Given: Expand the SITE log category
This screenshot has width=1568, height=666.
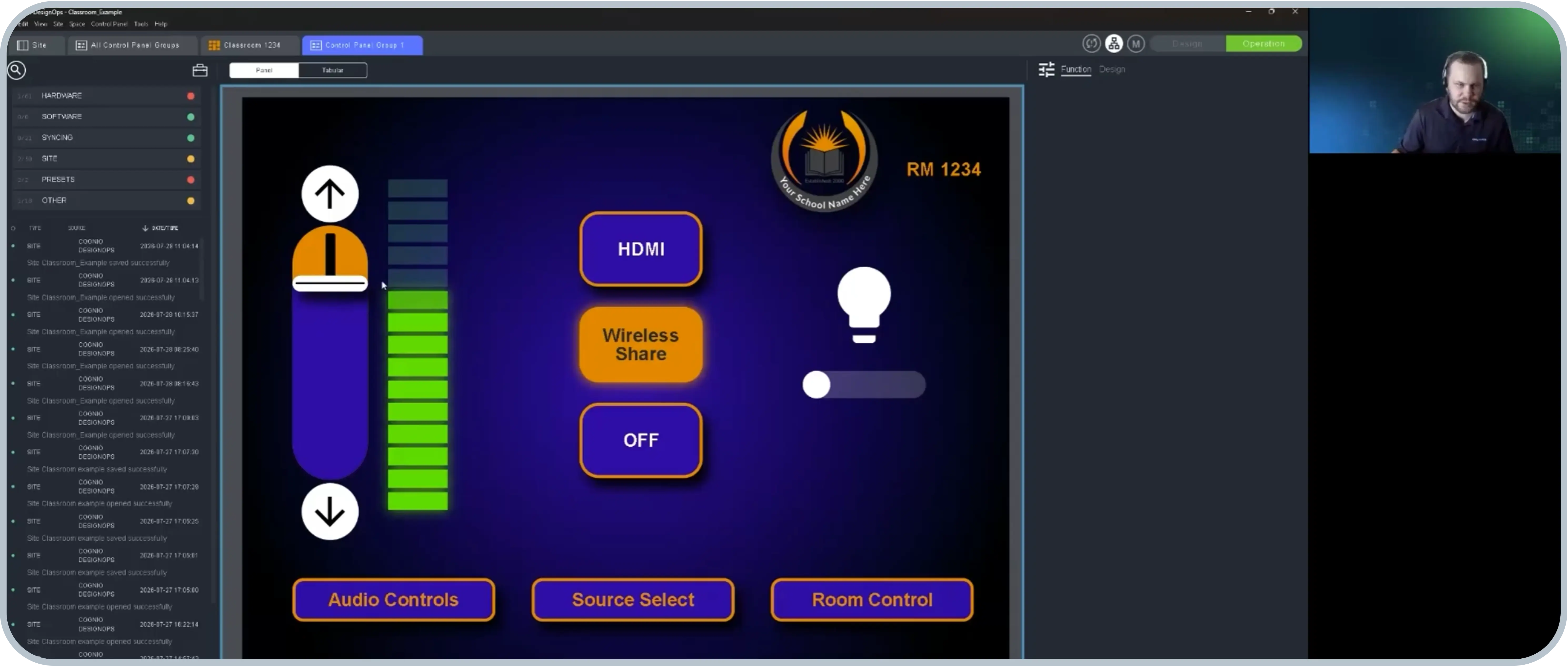Looking at the screenshot, I should (x=107, y=159).
